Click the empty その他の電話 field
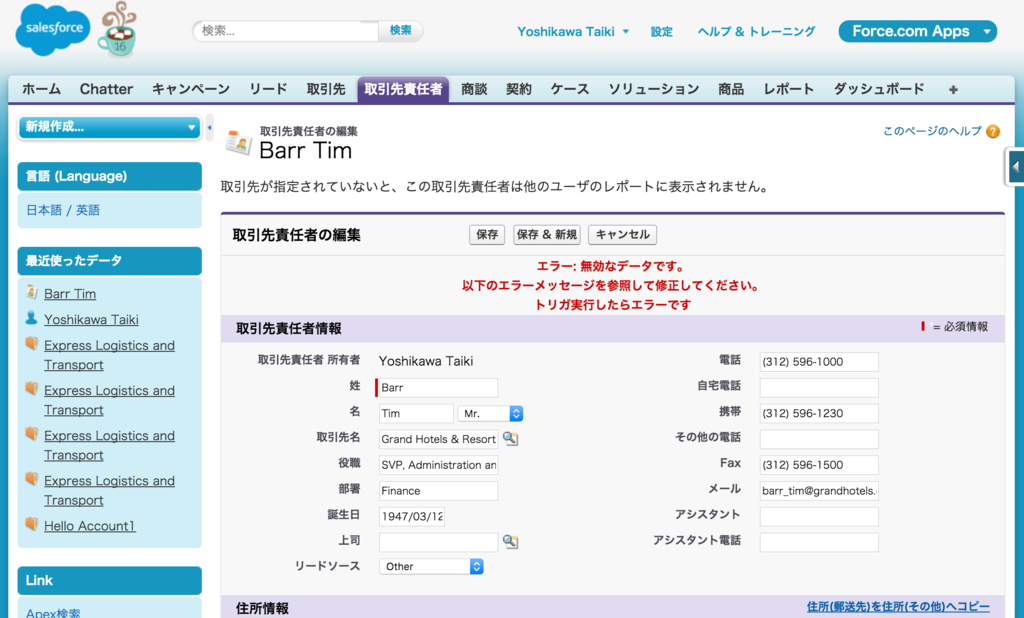 click(x=819, y=439)
